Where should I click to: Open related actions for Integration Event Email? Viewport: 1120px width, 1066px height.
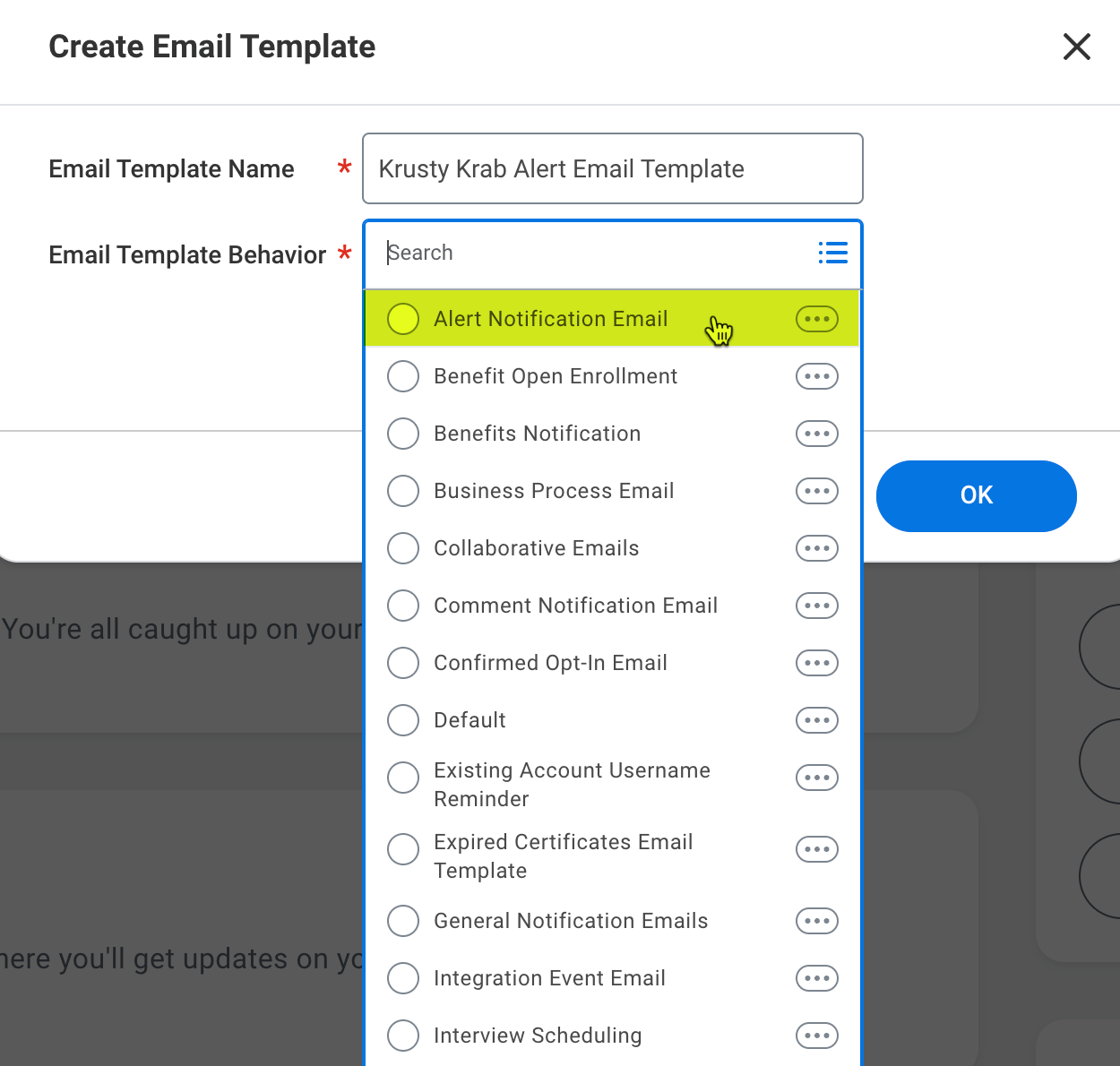pos(817,978)
